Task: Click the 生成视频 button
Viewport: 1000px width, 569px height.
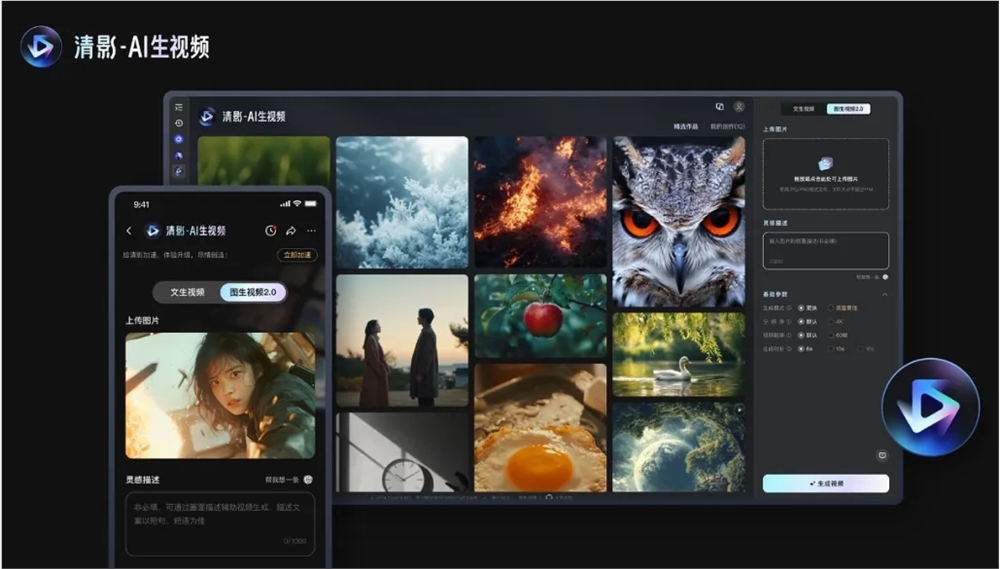Action: point(825,483)
